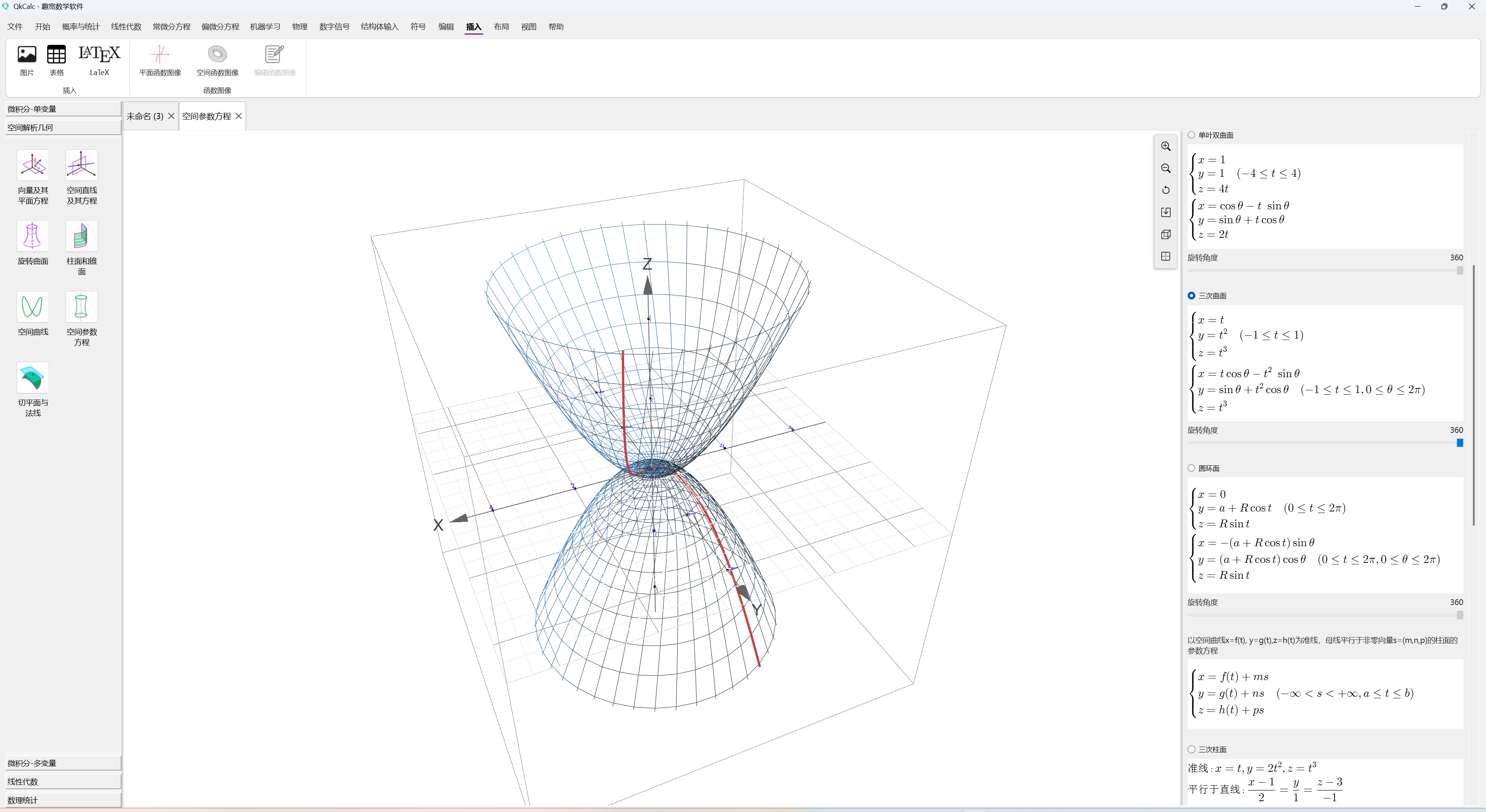Select the 单叶双曲面 radio button
This screenshot has height=812, width=1486.
coord(1191,135)
